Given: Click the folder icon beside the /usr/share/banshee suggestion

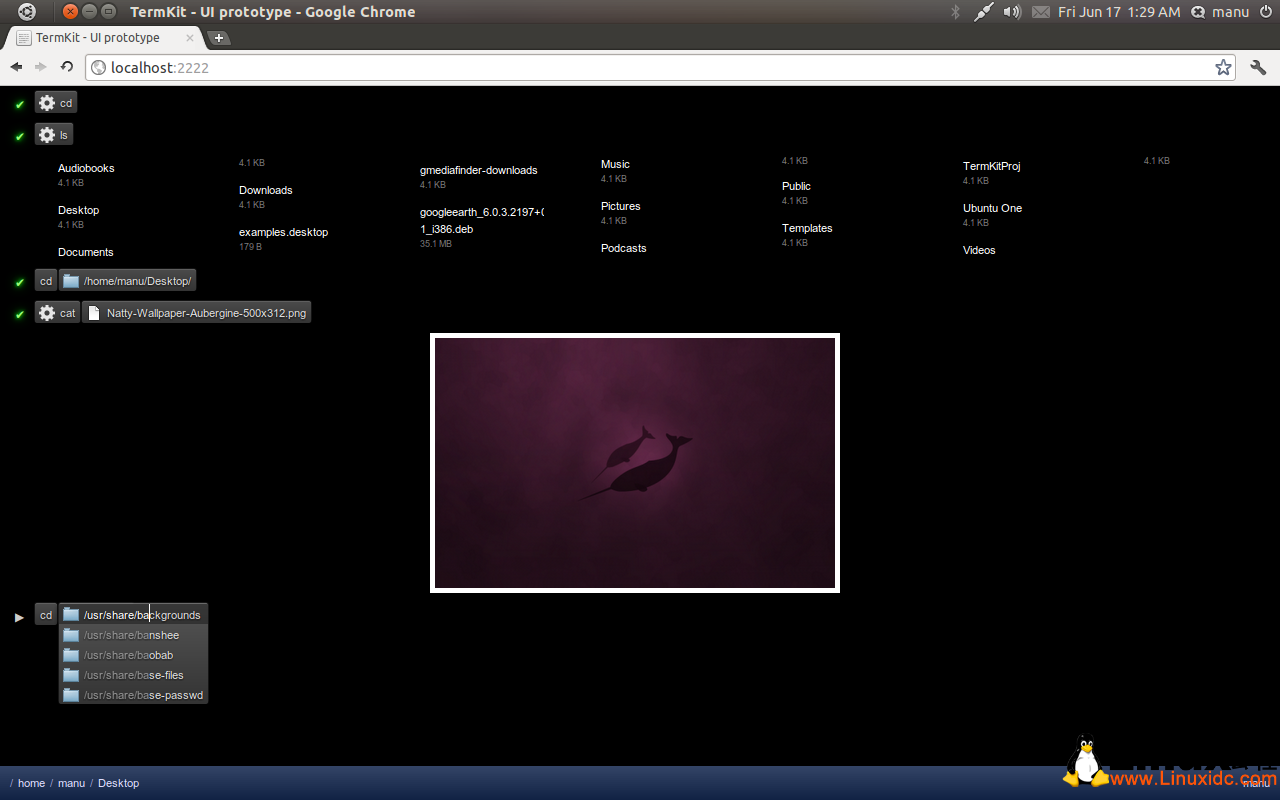Looking at the screenshot, I should tap(70, 635).
